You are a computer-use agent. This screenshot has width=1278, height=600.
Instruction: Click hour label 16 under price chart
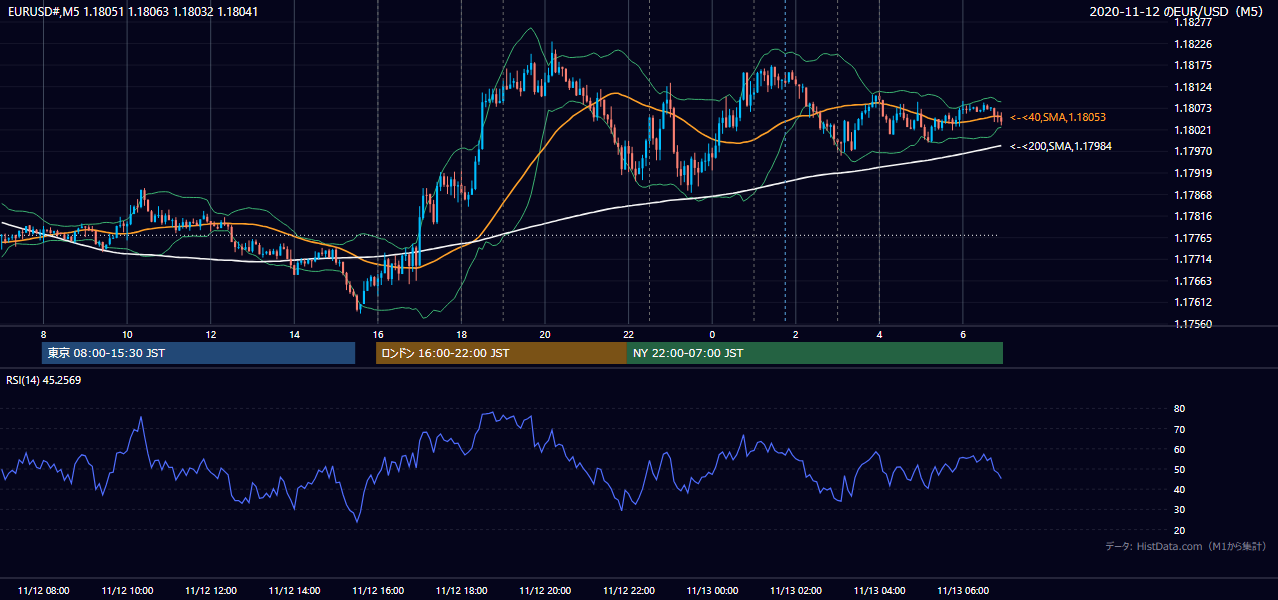(x=378, y=333)
